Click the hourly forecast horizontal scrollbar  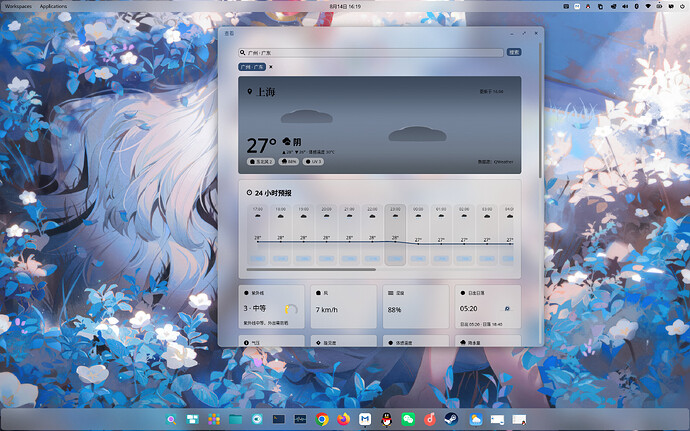[x=311, y=269]
